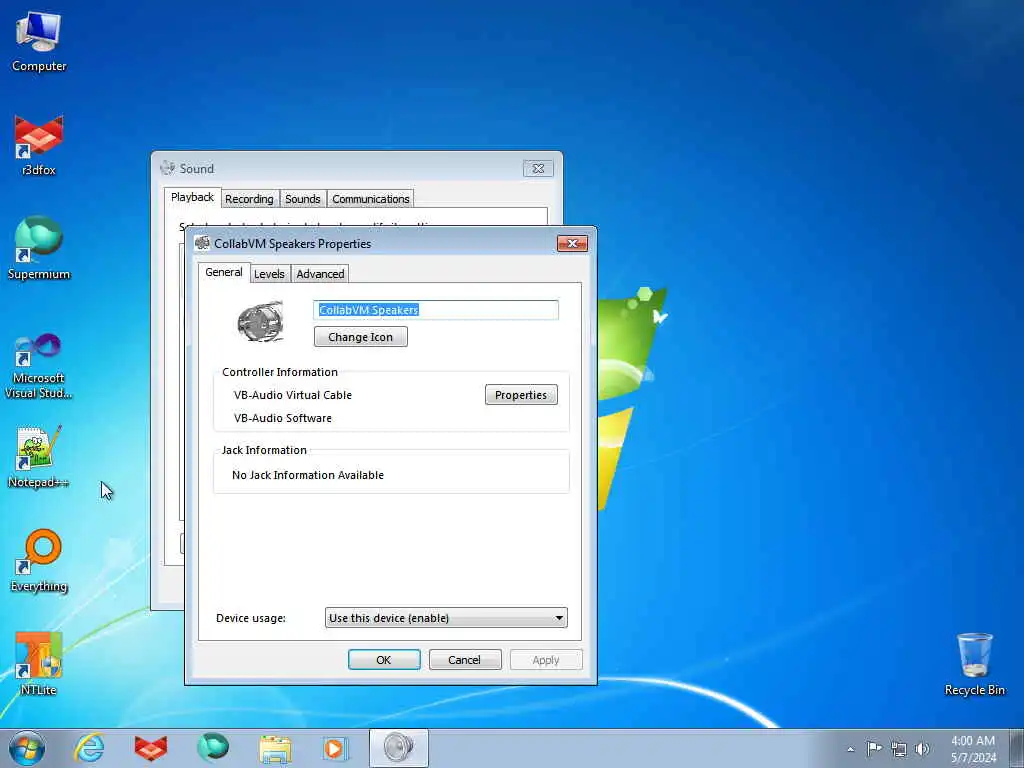The height and width of the screenshot is (768, 1024).
Task: Launch Internet Explorer from the taskbar
Action: coord(89,748)
